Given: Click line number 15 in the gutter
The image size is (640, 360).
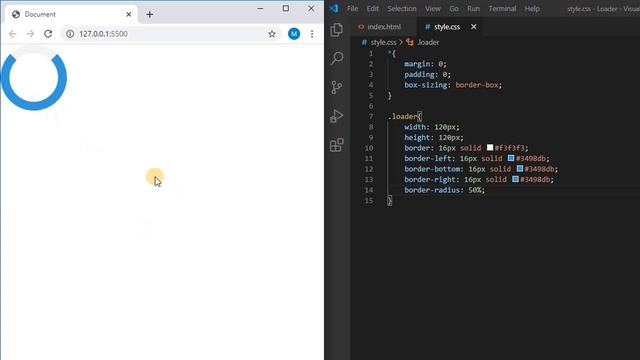Looking at the screenshot, I should (369, 200).
